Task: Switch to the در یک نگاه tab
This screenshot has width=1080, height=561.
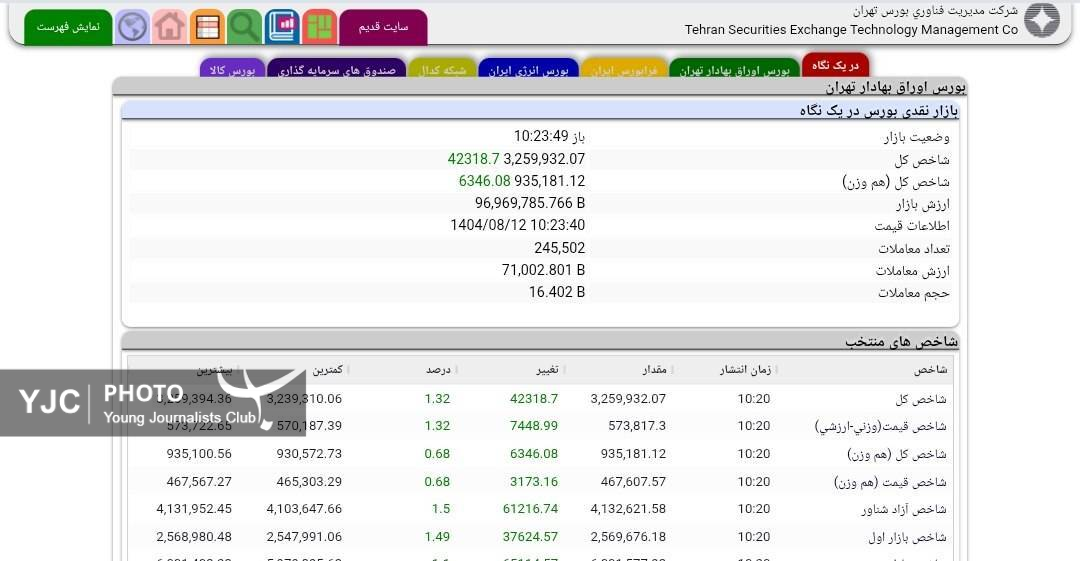Action: coord(835,66)
